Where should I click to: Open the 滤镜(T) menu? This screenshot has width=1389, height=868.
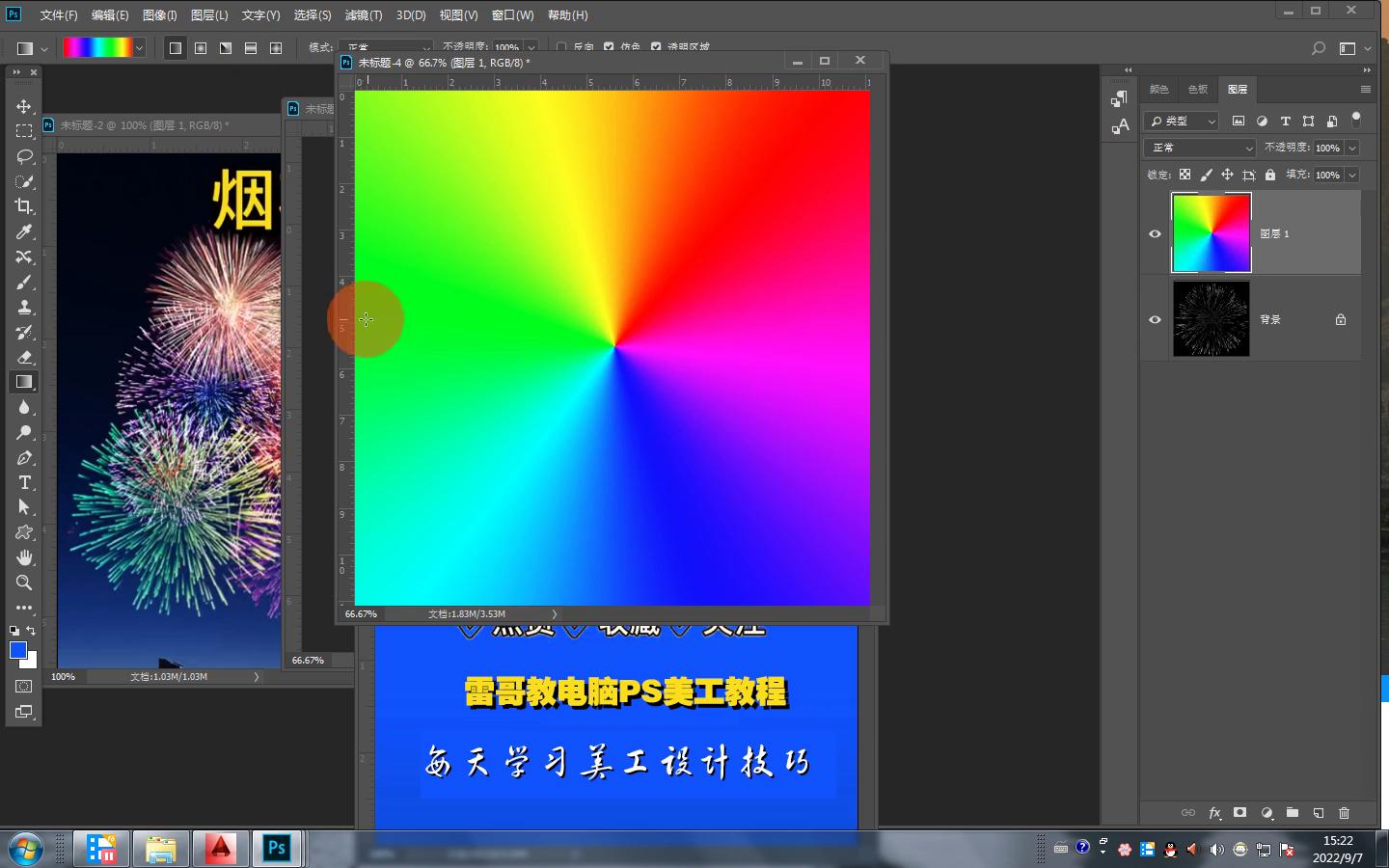[x=363, y=15]
